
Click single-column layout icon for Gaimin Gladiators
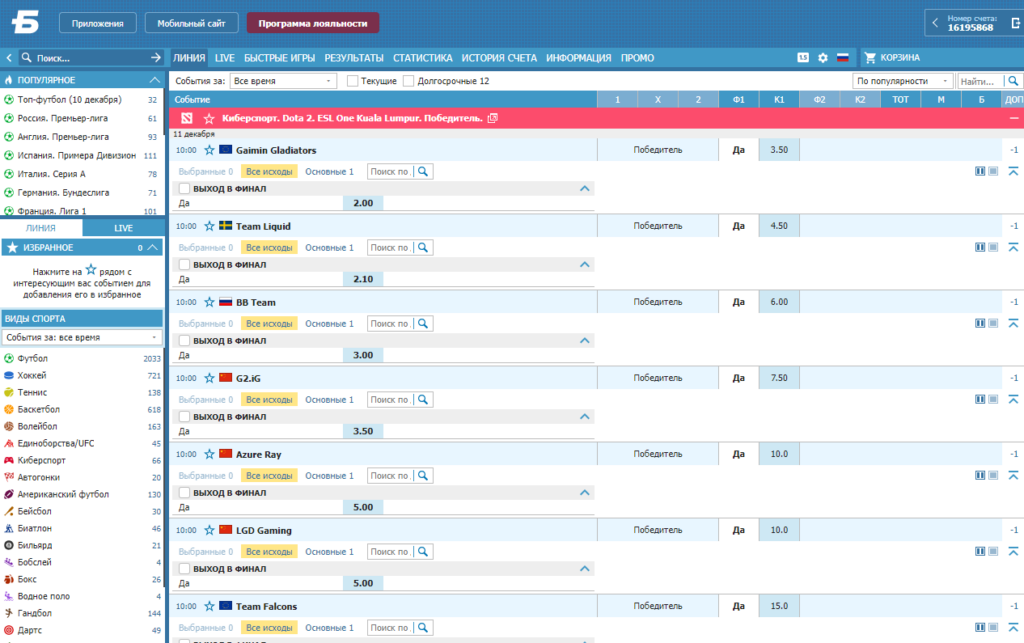(993, 171)
